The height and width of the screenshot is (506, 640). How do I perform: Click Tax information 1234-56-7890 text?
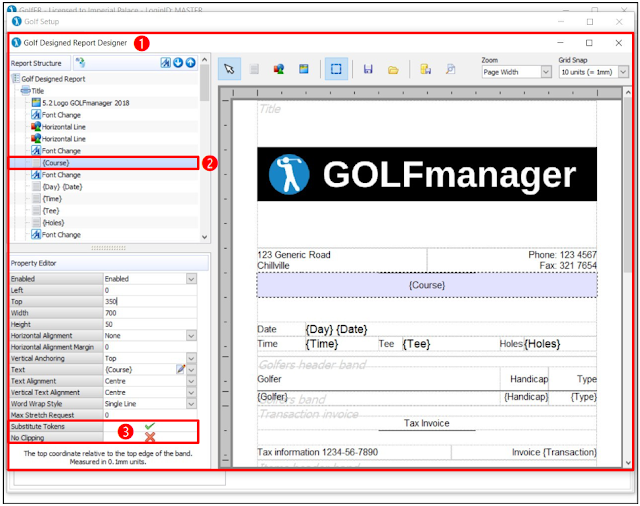[318, 452]
